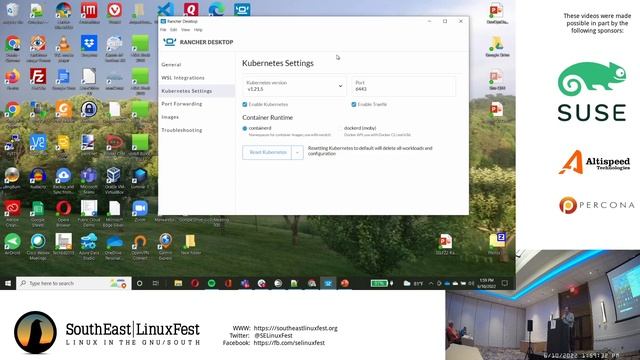The width and height of the screenshot is (640, 360).
Task: Open the notification center icon
Action: coord(505,283)
